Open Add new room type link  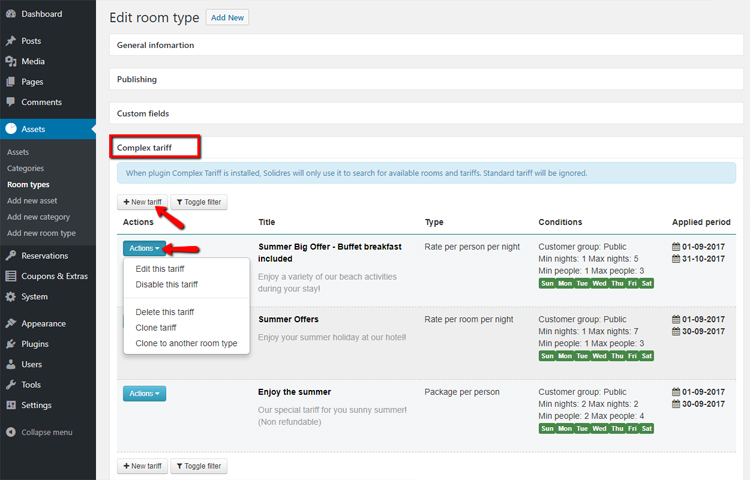[41, 233]
